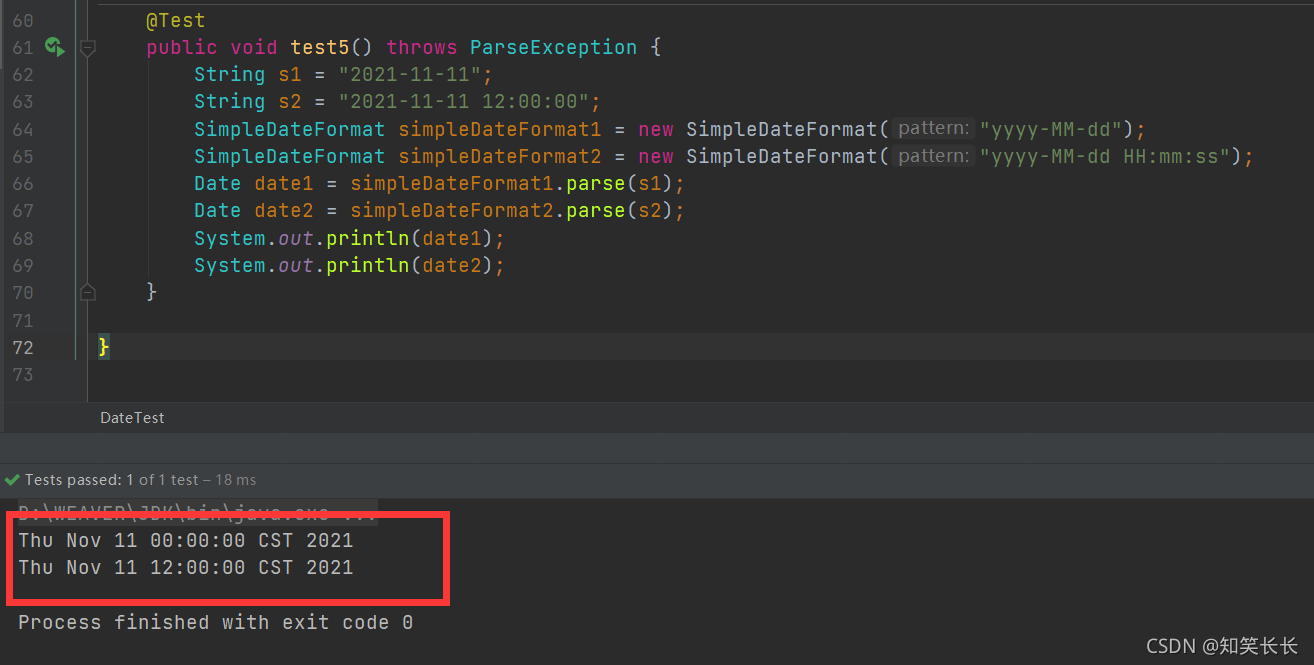Place cursor in string "2021-11-11 12:00:00"

pyautogui.click(x=469, y=102)
